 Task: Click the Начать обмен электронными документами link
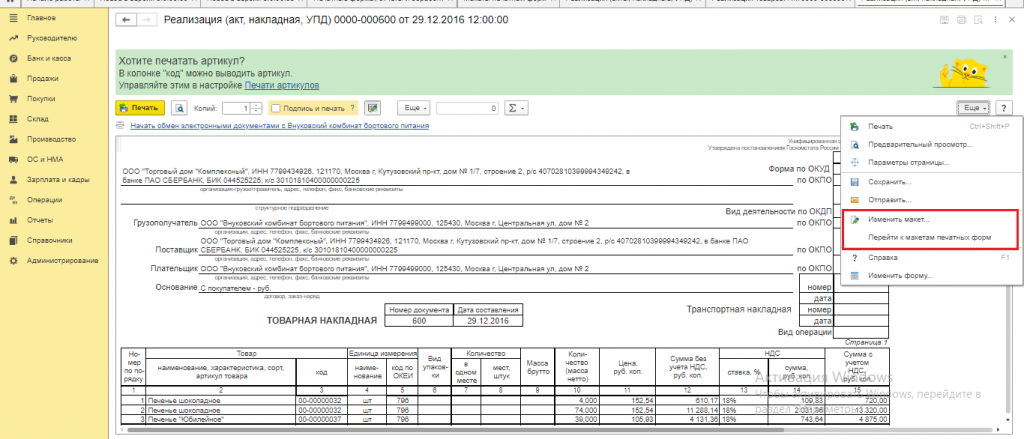coord(279,127)
